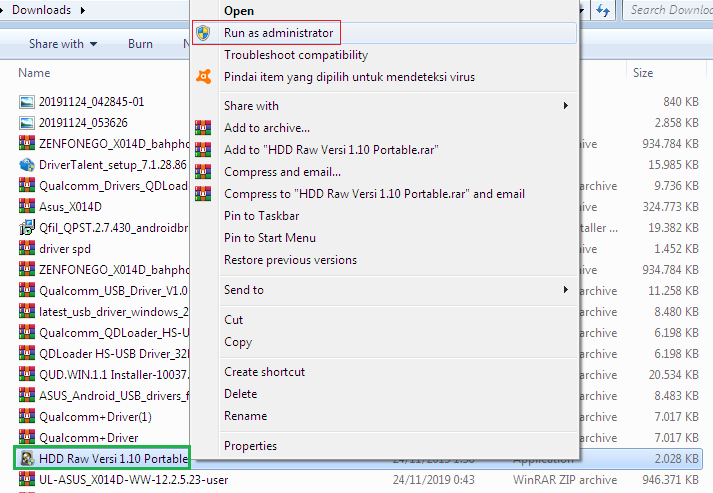Click the QUD.WIN.1.1 Installer archive icon
Image resolution: width=713 pixels, height=493 pixels.
[x=27, y=375]
